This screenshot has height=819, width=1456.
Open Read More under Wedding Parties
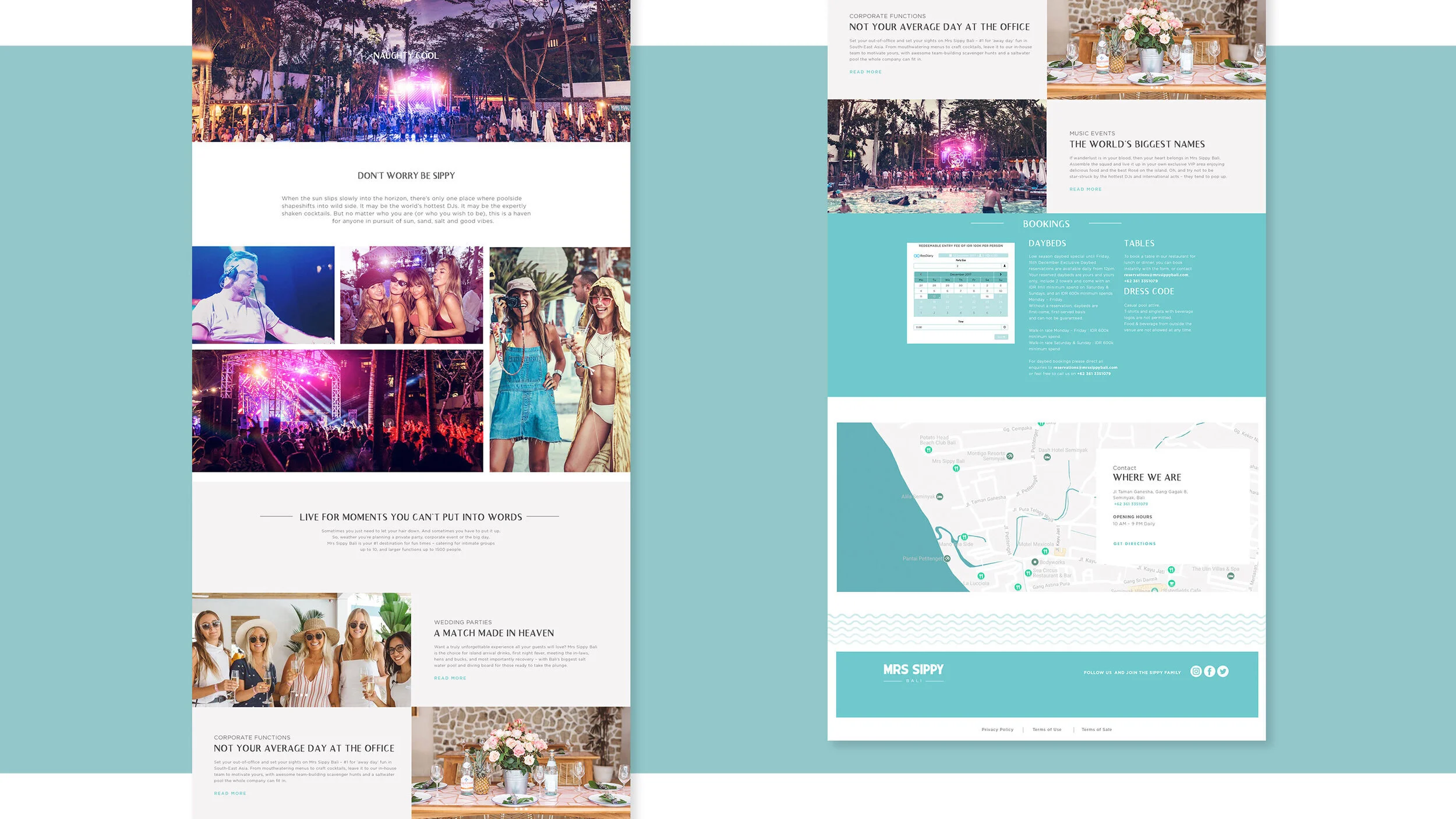tap(450, 678)
